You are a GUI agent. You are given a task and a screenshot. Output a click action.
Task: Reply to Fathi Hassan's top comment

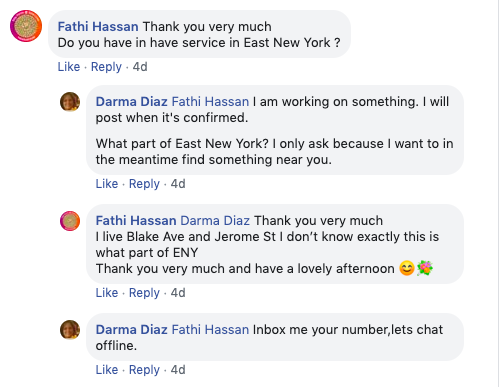[x=106, y=67]
